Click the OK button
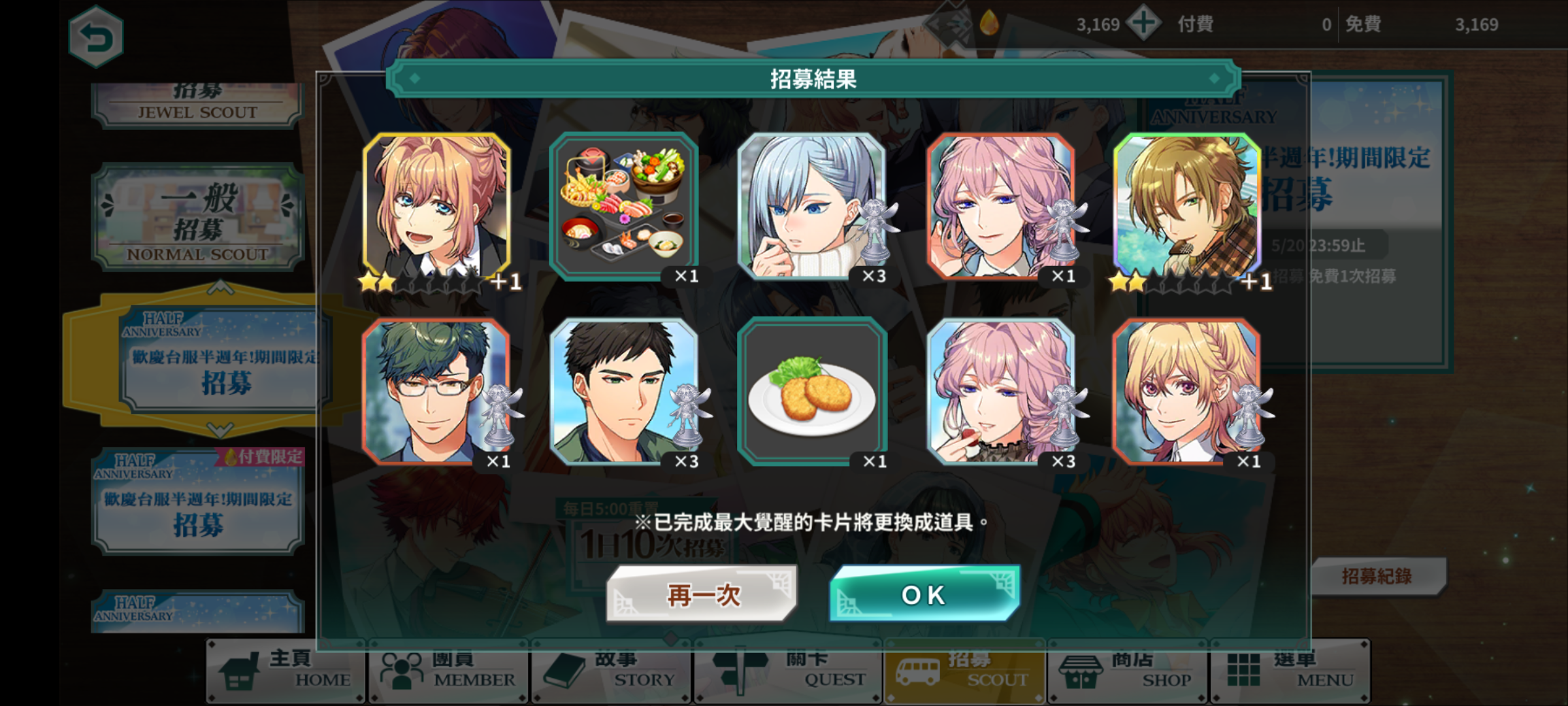 tap(924, 594)
